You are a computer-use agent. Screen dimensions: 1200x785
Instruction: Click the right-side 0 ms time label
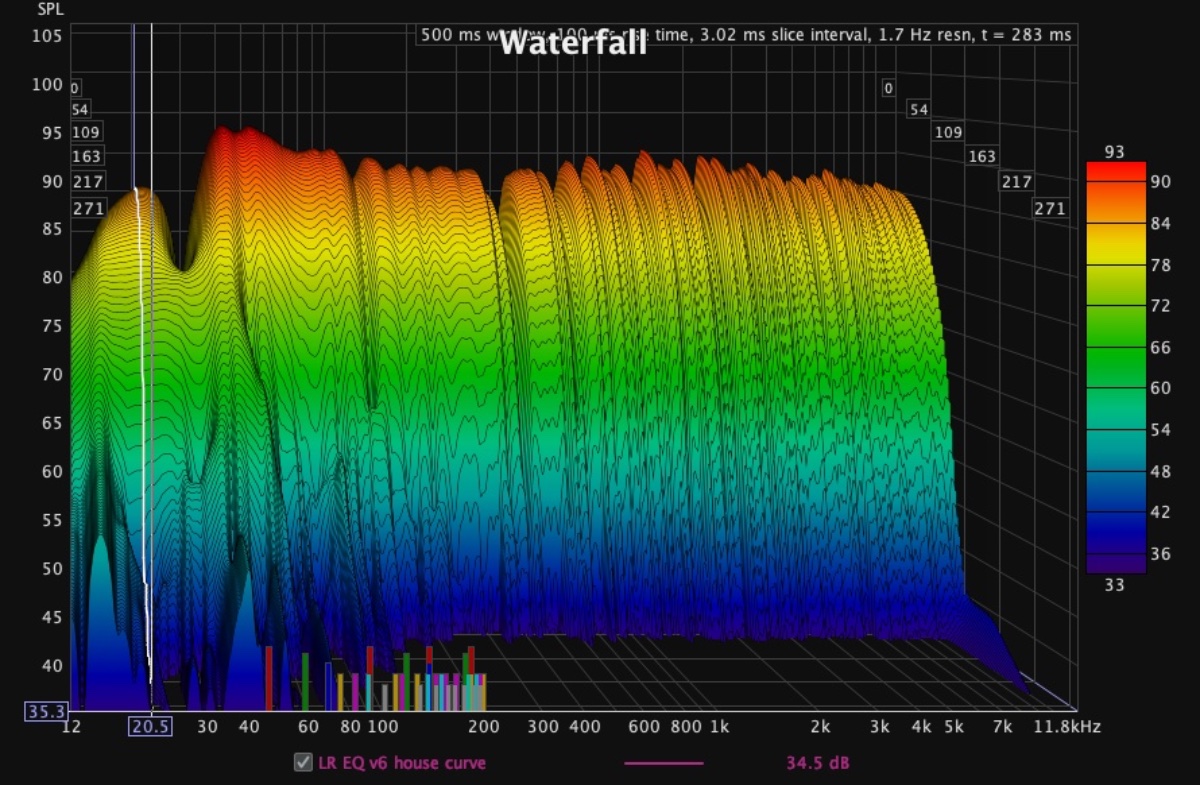tap(888, 88)
